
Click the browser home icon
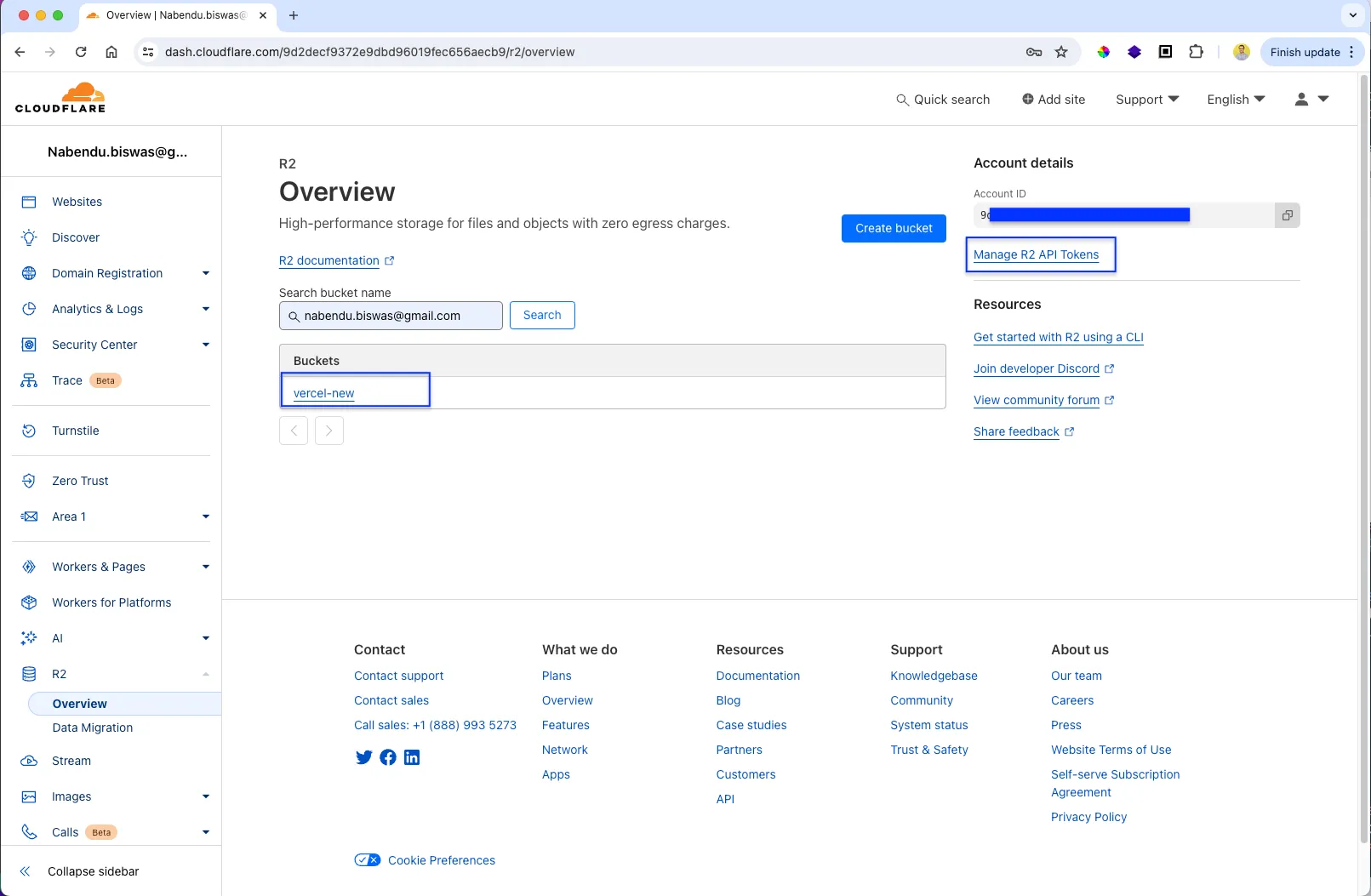click(111, 52)
